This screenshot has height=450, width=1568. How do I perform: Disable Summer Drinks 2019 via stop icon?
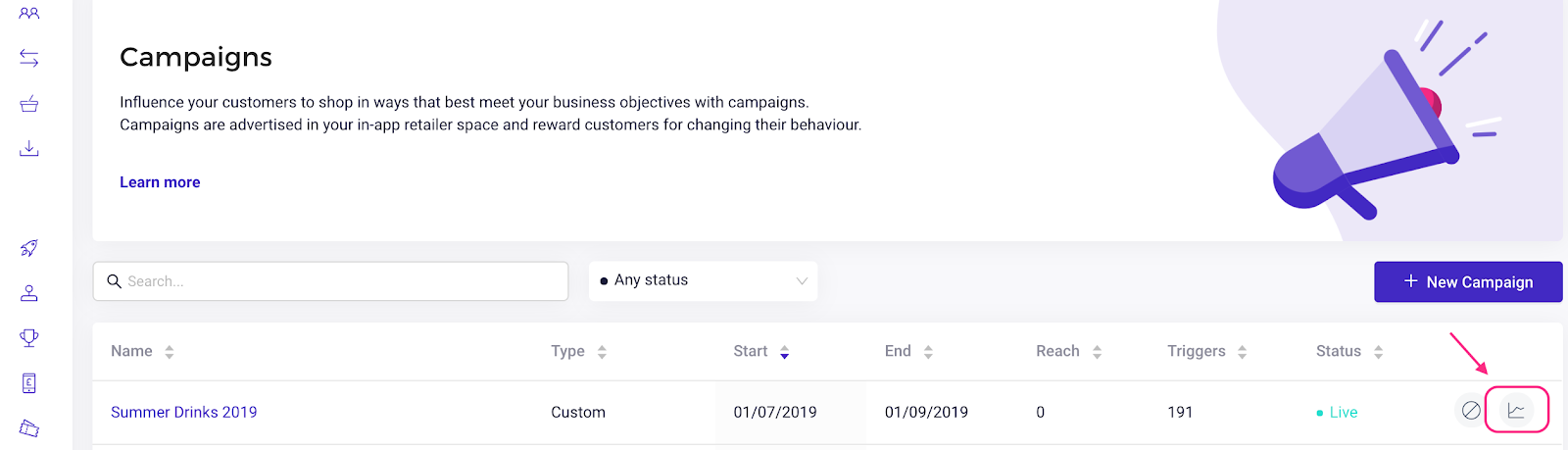coord(1471,411)
